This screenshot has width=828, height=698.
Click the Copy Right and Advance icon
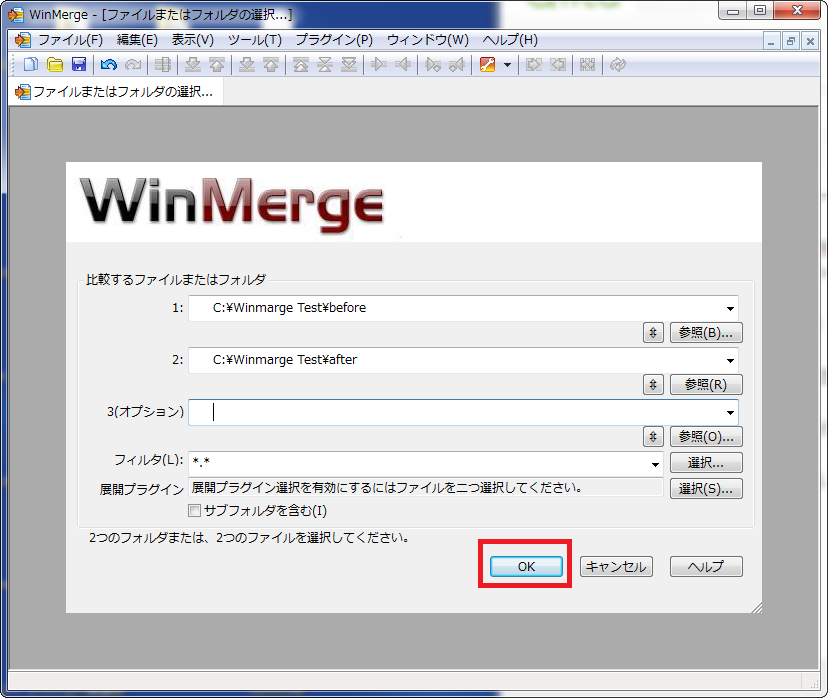[433, 64]
